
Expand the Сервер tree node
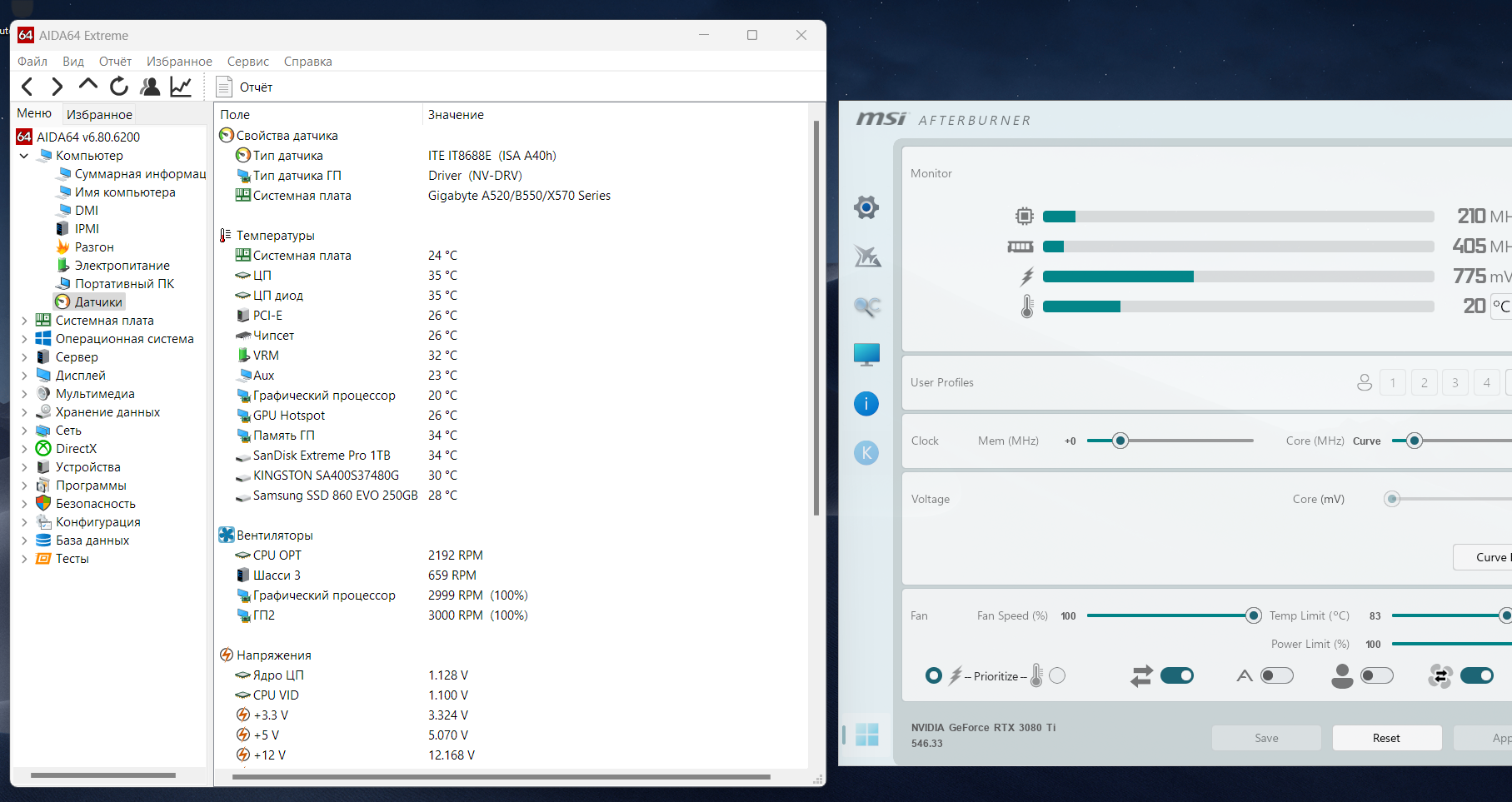(24, 357)
